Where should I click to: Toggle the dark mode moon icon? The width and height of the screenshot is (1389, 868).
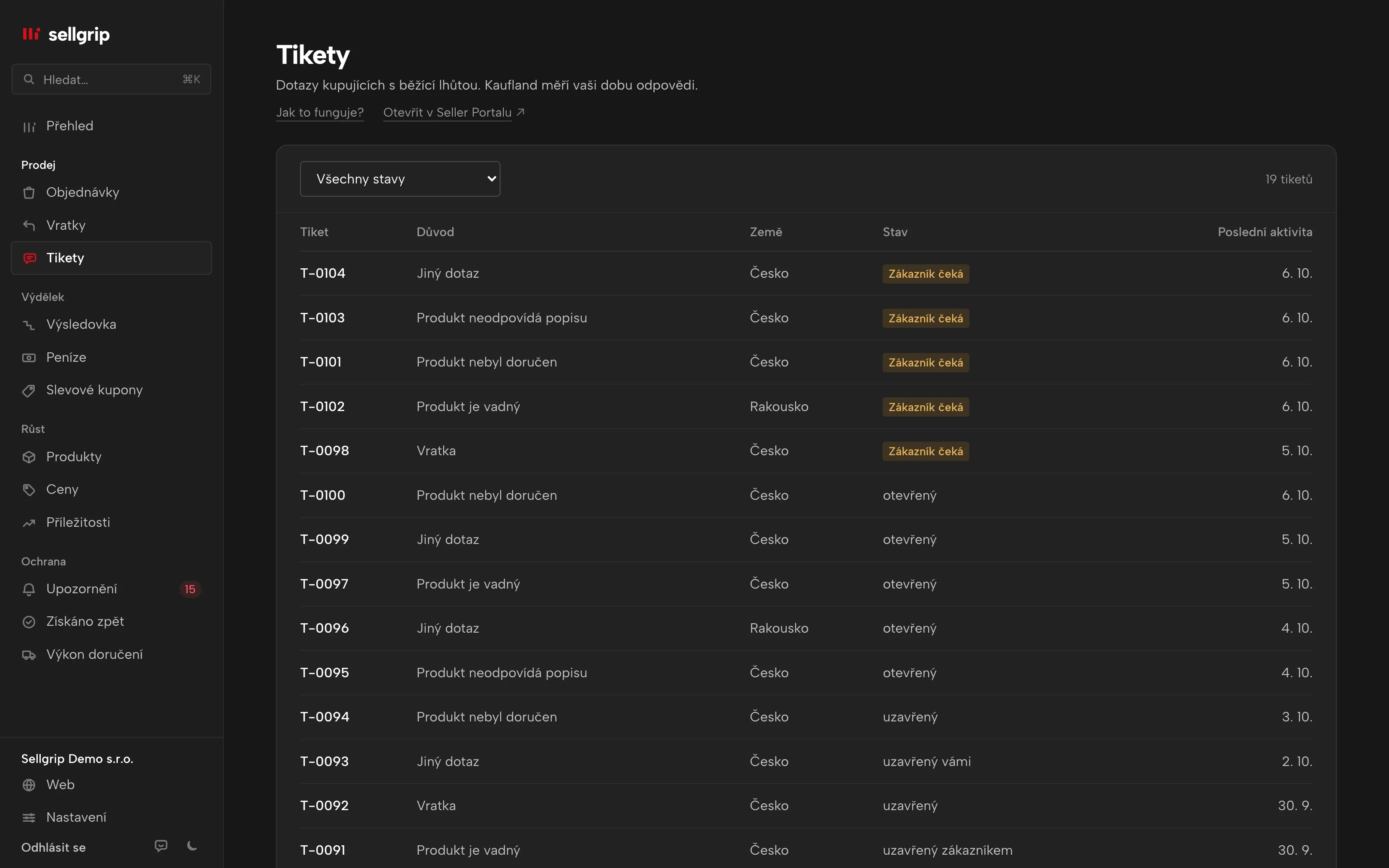click(x=192, y=846)
